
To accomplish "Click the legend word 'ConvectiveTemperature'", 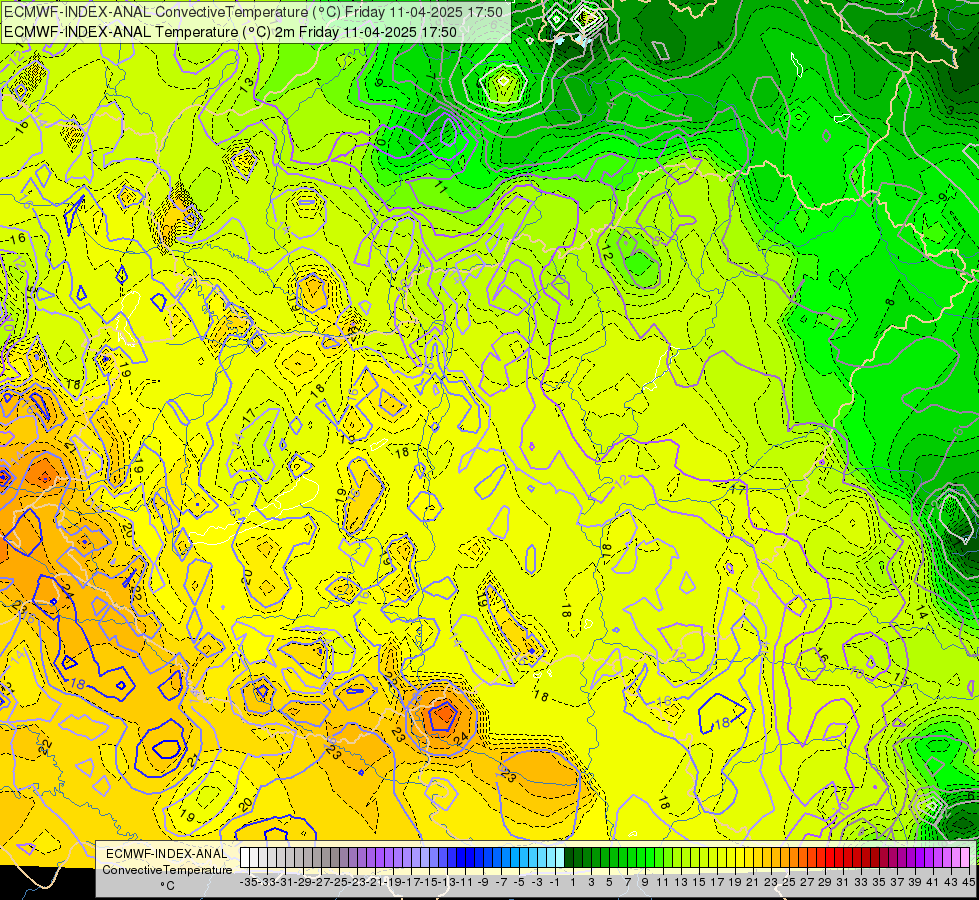I will [167, 870].
